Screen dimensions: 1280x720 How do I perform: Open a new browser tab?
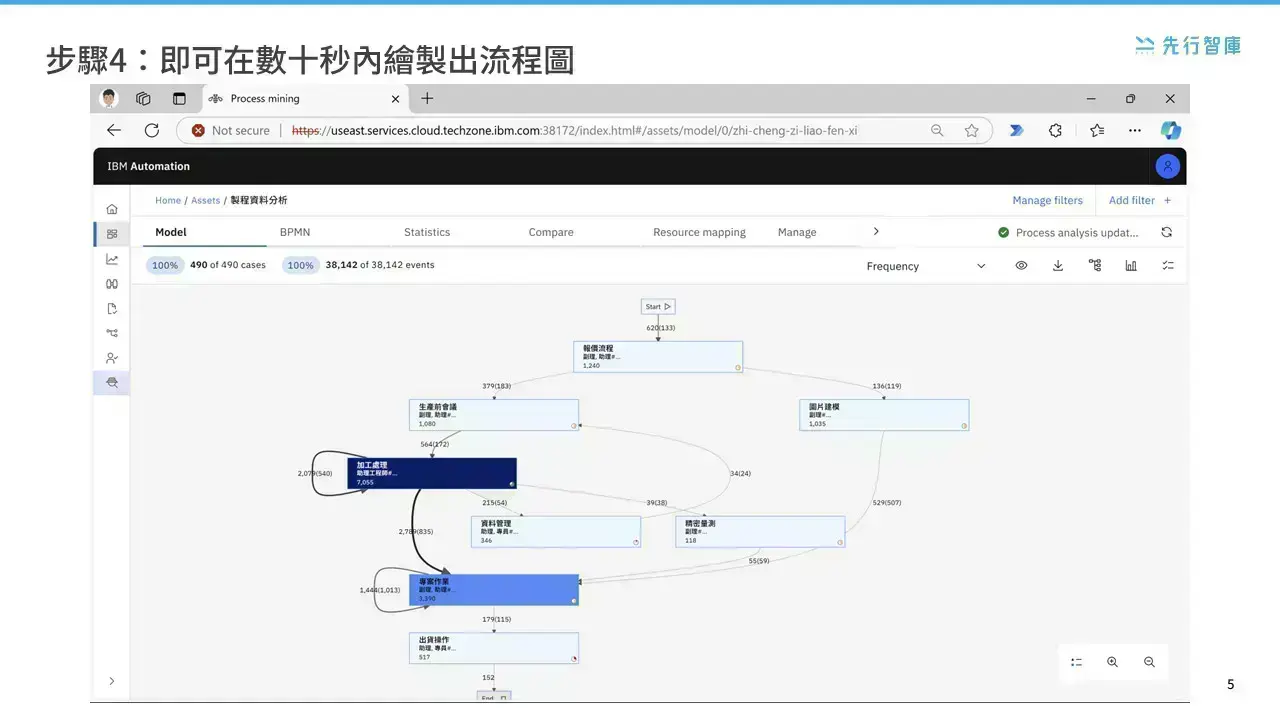click(x=427, y=98)
